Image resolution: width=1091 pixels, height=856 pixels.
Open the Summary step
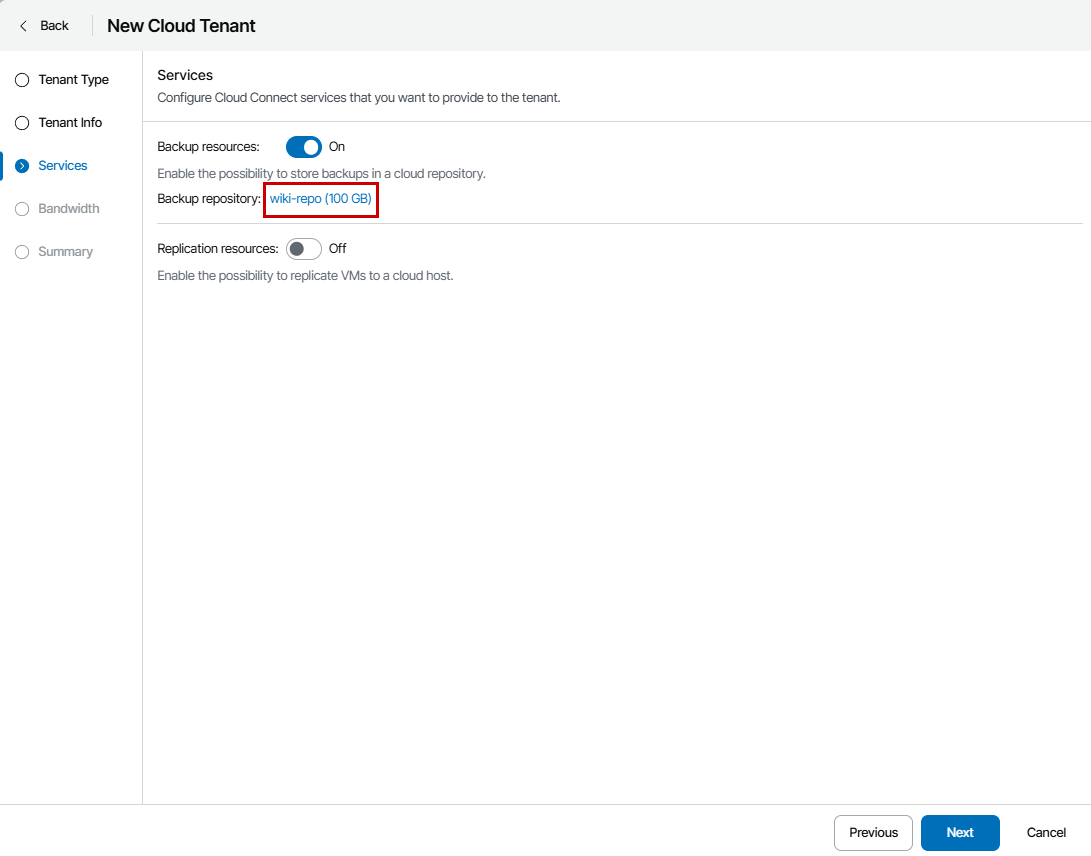coord(65,252)
